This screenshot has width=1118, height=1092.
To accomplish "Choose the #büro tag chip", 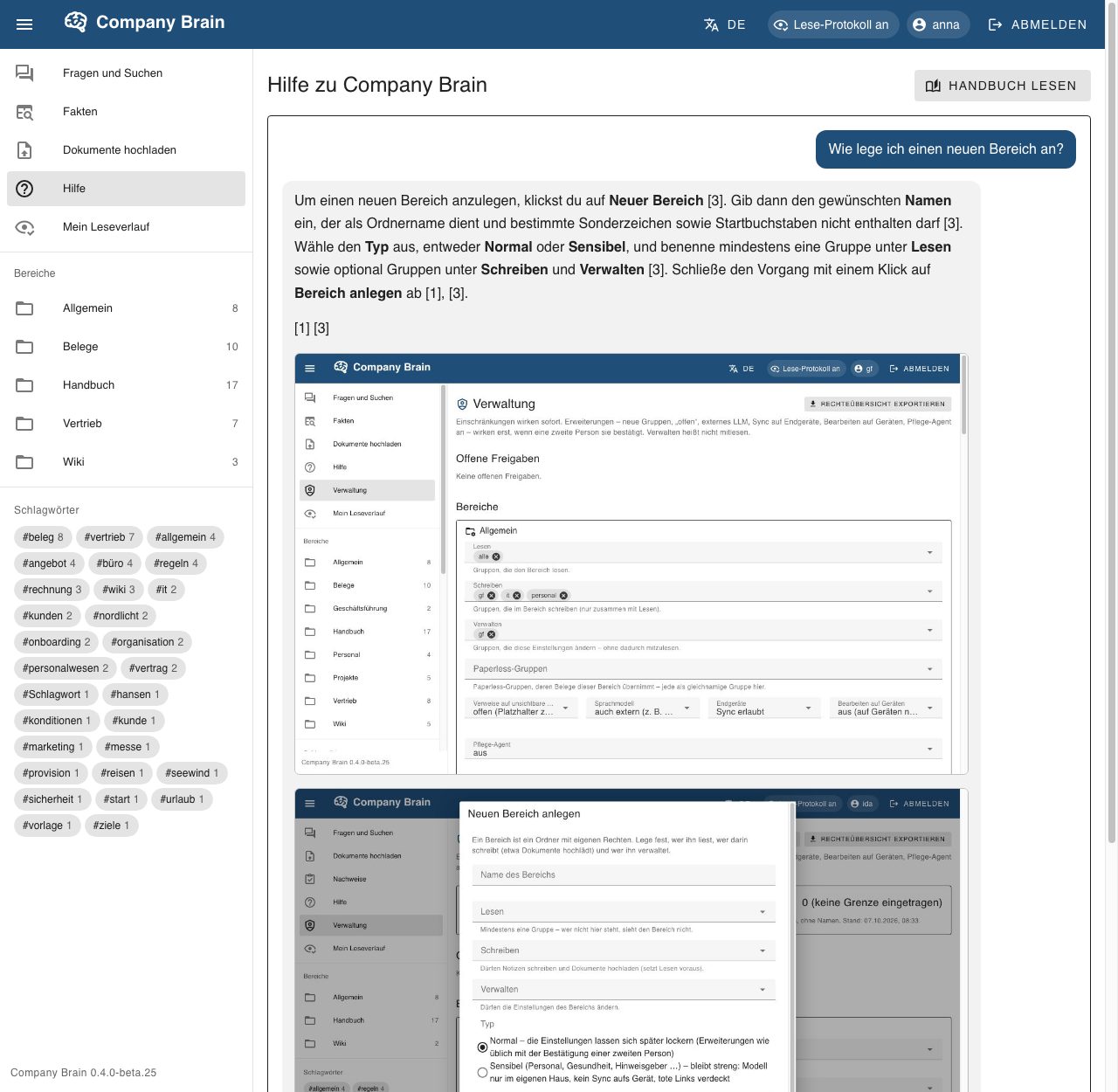I will [x=114, y=563].
